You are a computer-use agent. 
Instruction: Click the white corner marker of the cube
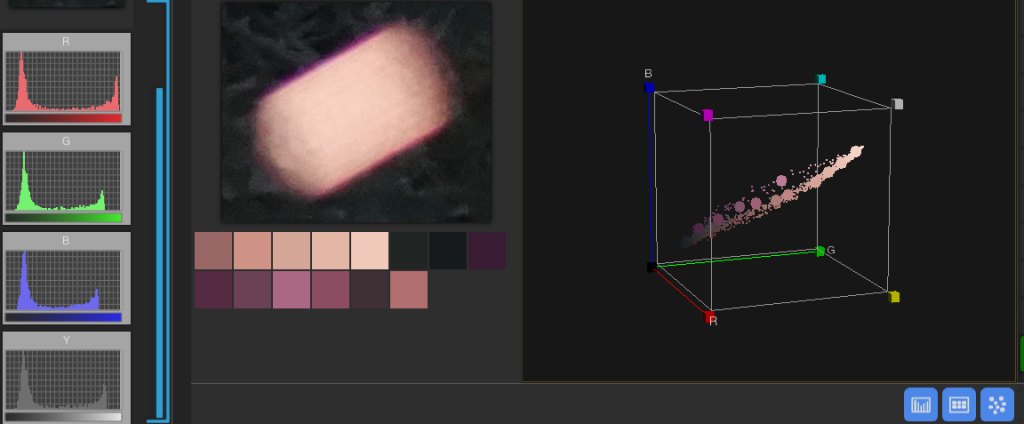(x=897, y=104)
